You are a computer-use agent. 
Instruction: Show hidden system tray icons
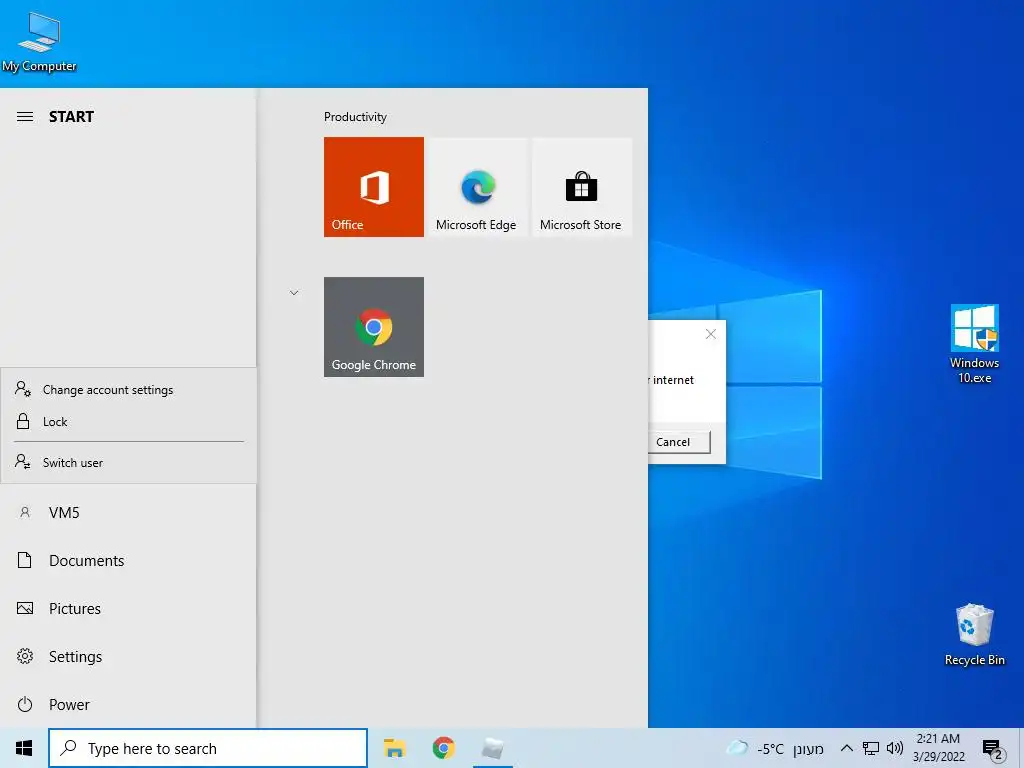(x=846, y=748)
